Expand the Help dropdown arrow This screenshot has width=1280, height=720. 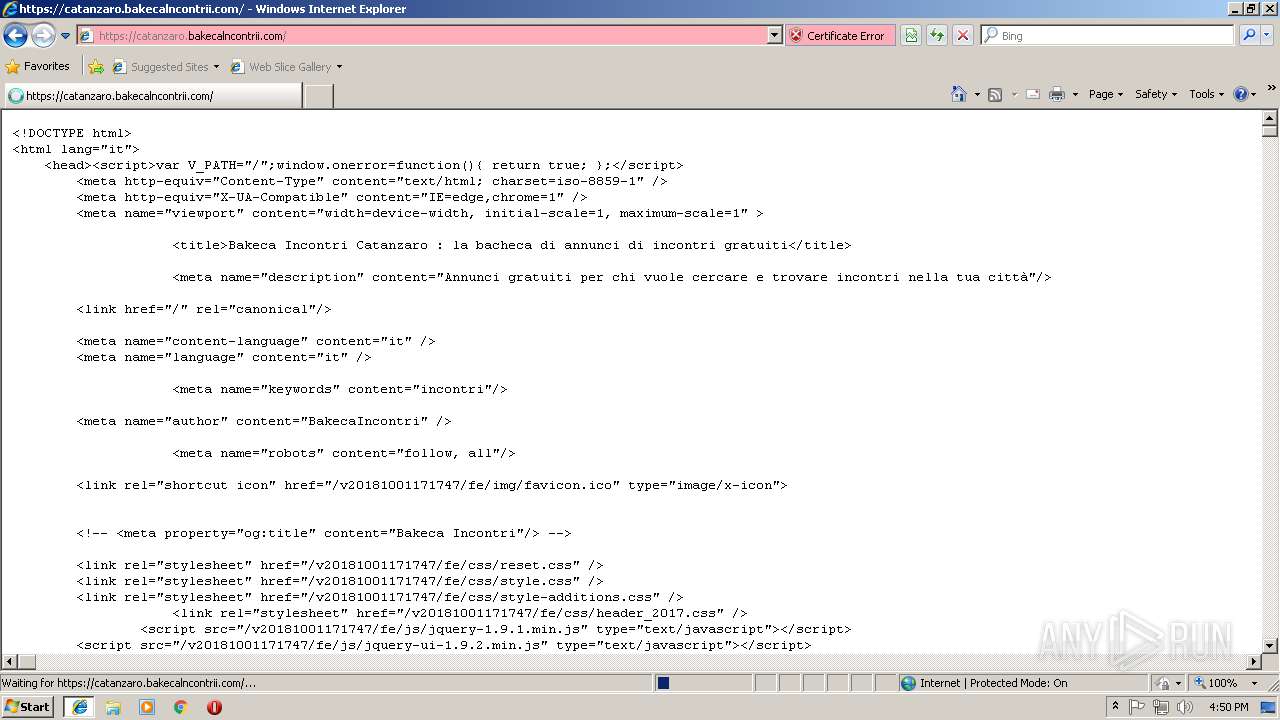1254,94
